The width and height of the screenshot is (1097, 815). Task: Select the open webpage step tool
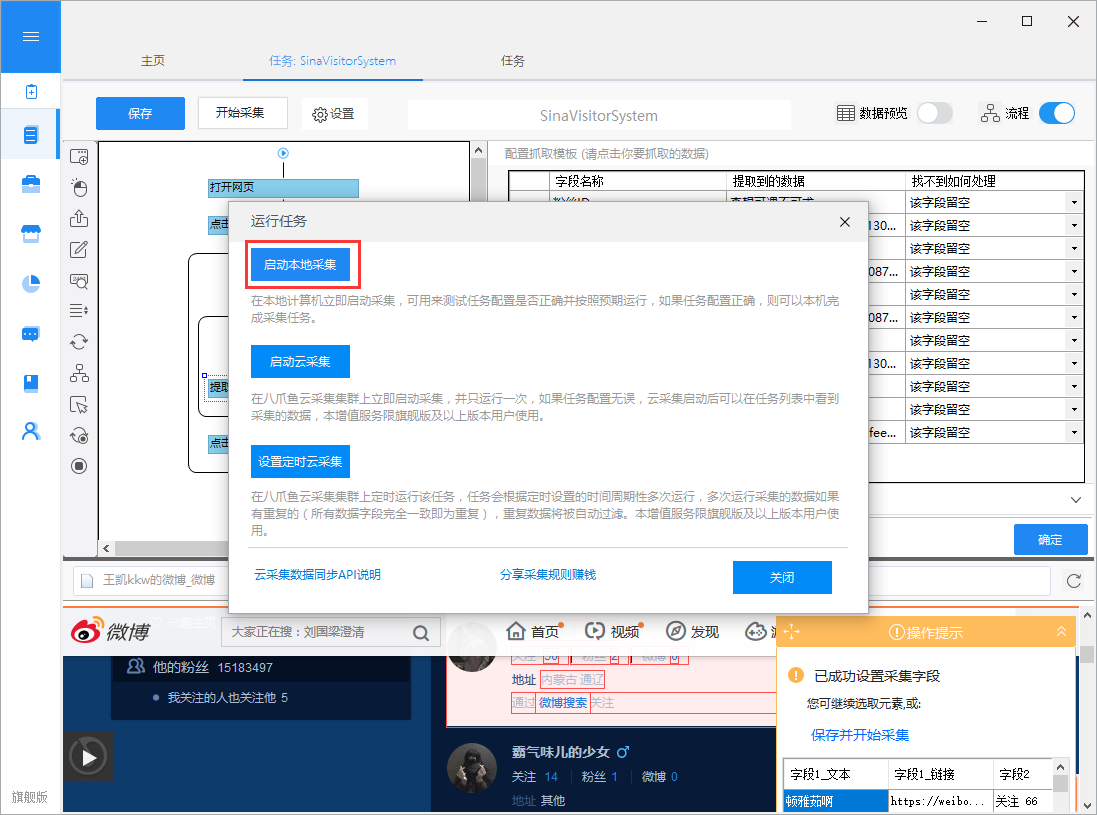point(79,157)
